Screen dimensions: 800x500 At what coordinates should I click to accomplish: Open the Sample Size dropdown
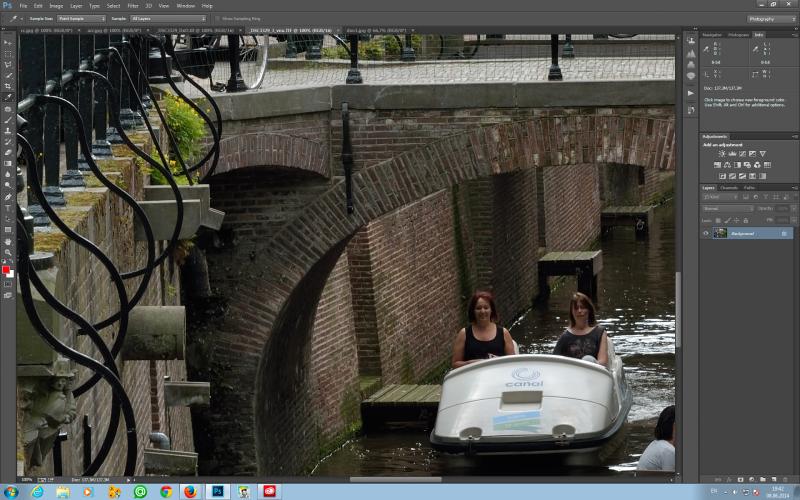[x=81, y=19]
